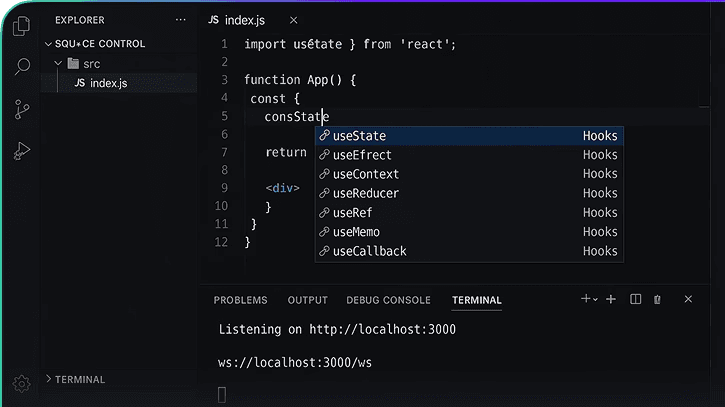Click the 'consState' text on line 5
The image size is (725, 407).
[x=296, y=117]
